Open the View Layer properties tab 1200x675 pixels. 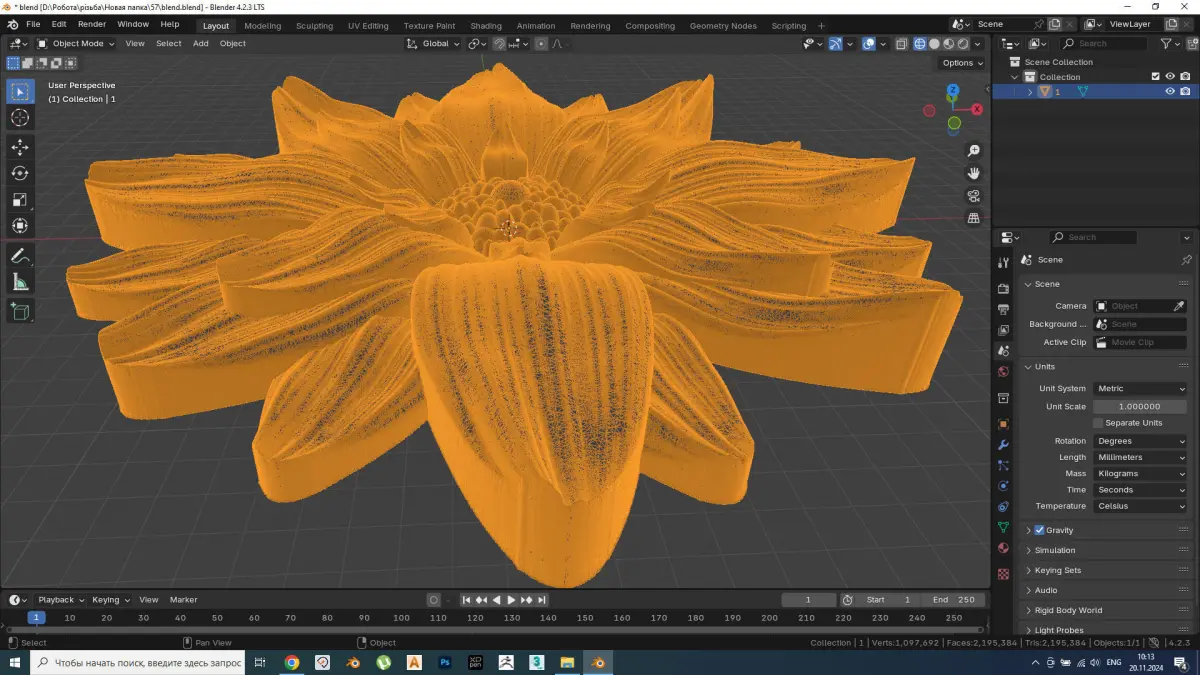point(1003,330)
